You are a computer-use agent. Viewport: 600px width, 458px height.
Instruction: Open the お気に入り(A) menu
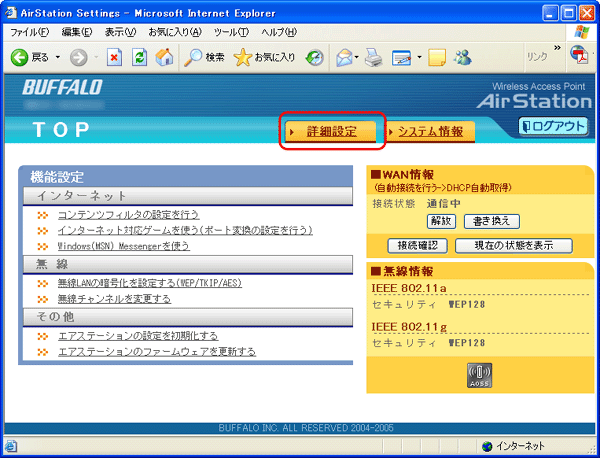(x=175, y=33)
